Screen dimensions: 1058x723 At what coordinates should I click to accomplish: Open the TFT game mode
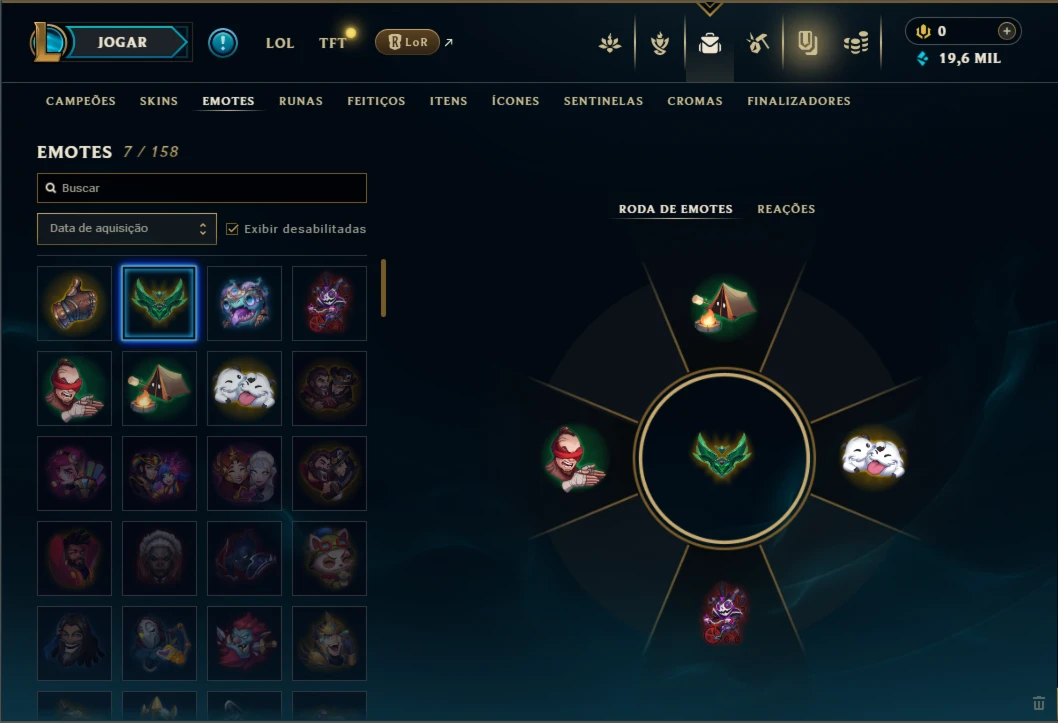coord(333,43)
